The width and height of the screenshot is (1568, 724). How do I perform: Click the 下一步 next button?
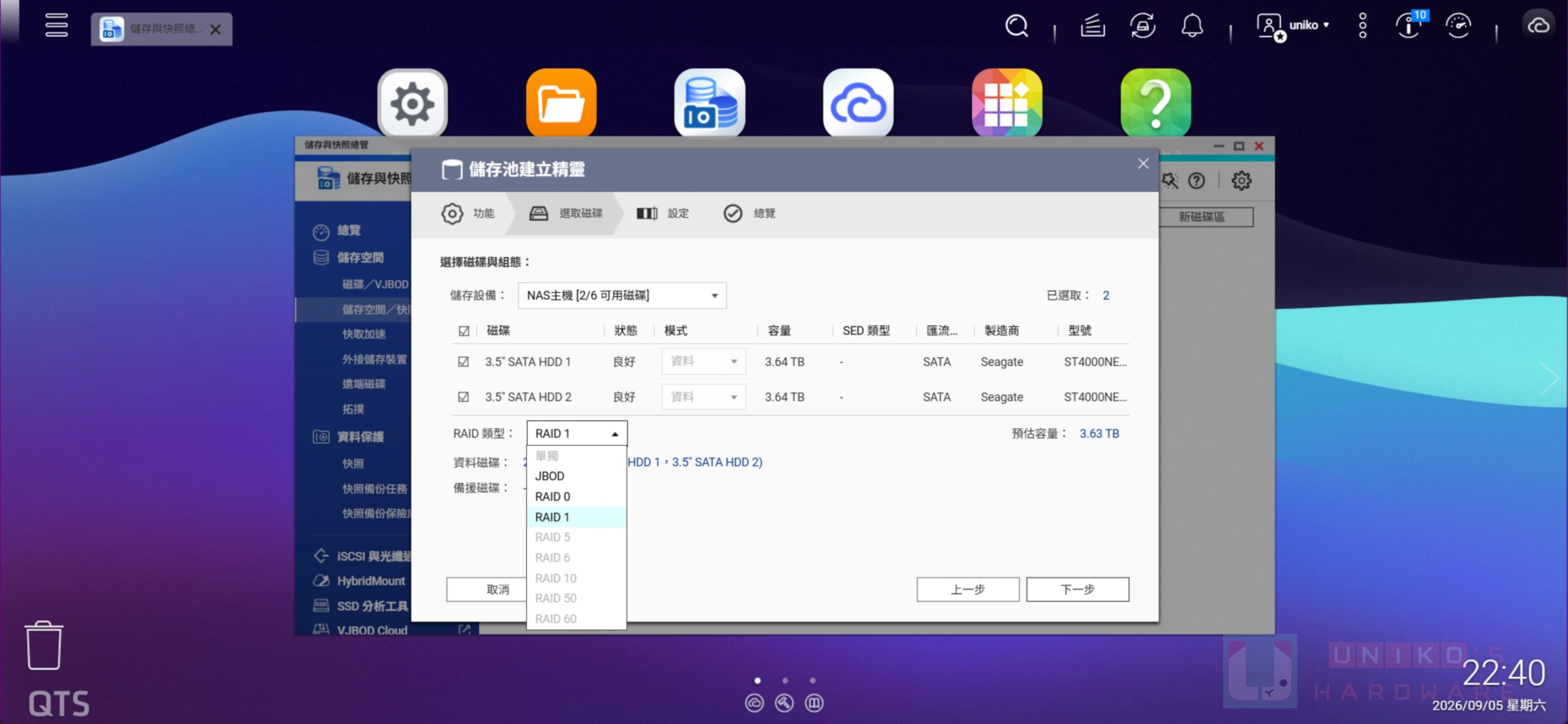click(1077, 589)
